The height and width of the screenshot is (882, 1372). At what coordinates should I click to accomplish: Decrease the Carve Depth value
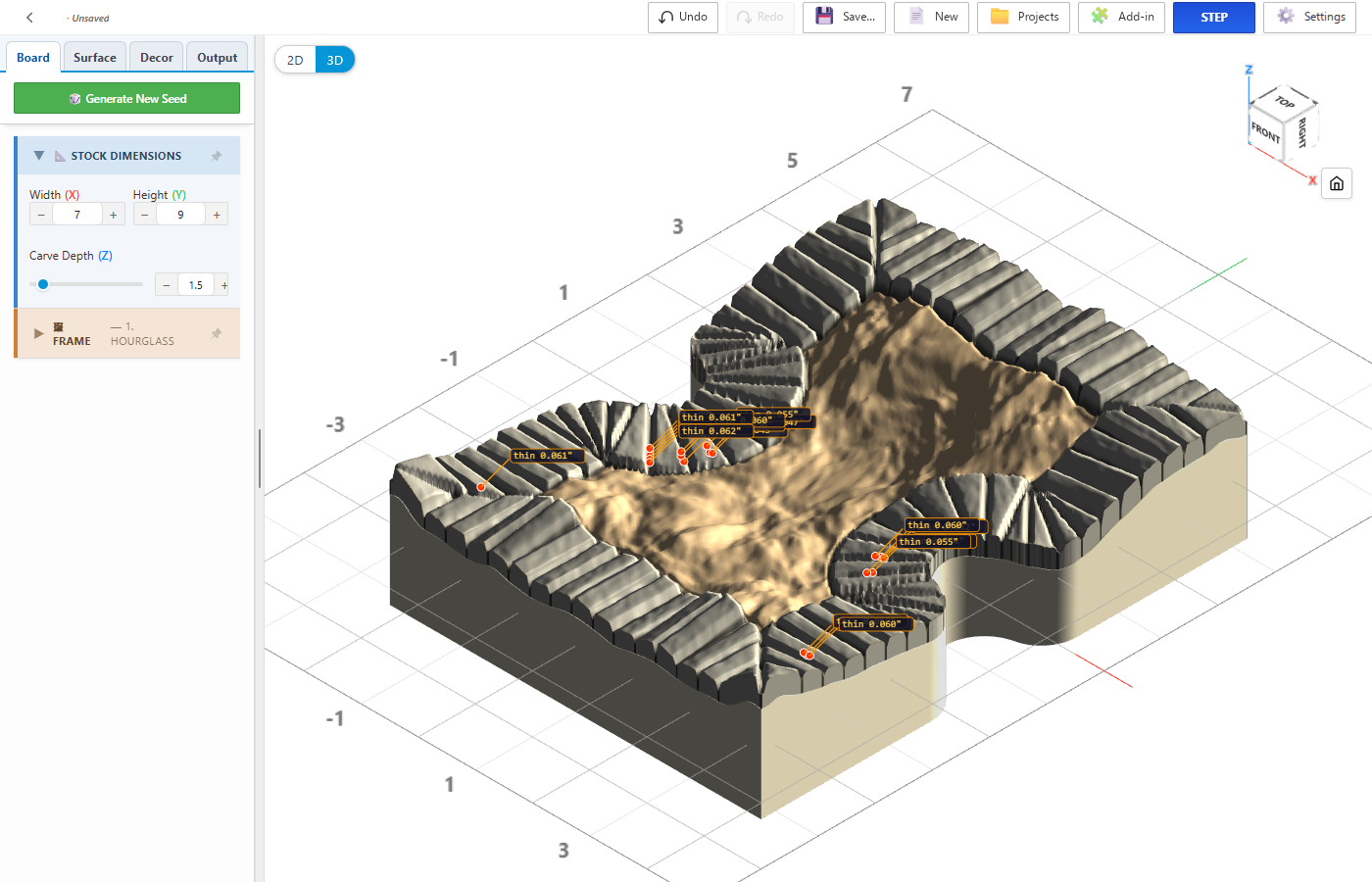[167, 285]
